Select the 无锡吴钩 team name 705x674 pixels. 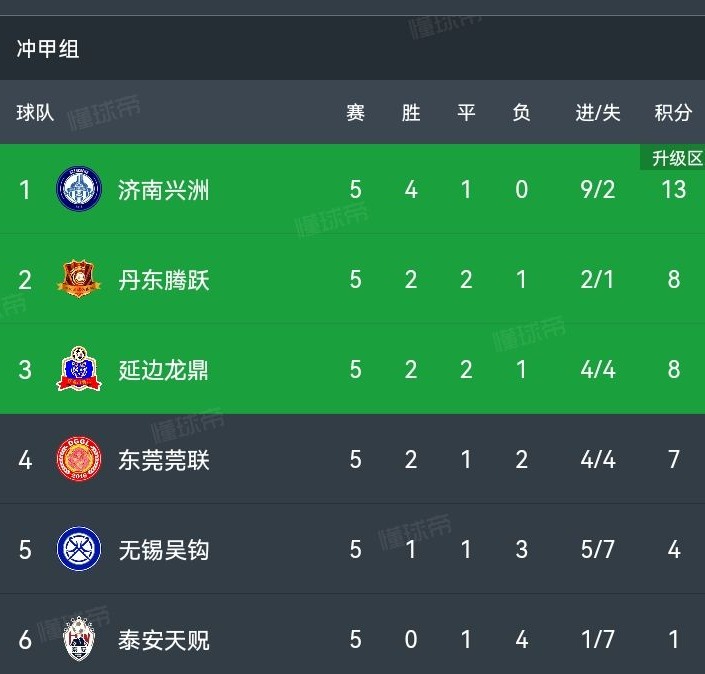click(x=164, y=549)
